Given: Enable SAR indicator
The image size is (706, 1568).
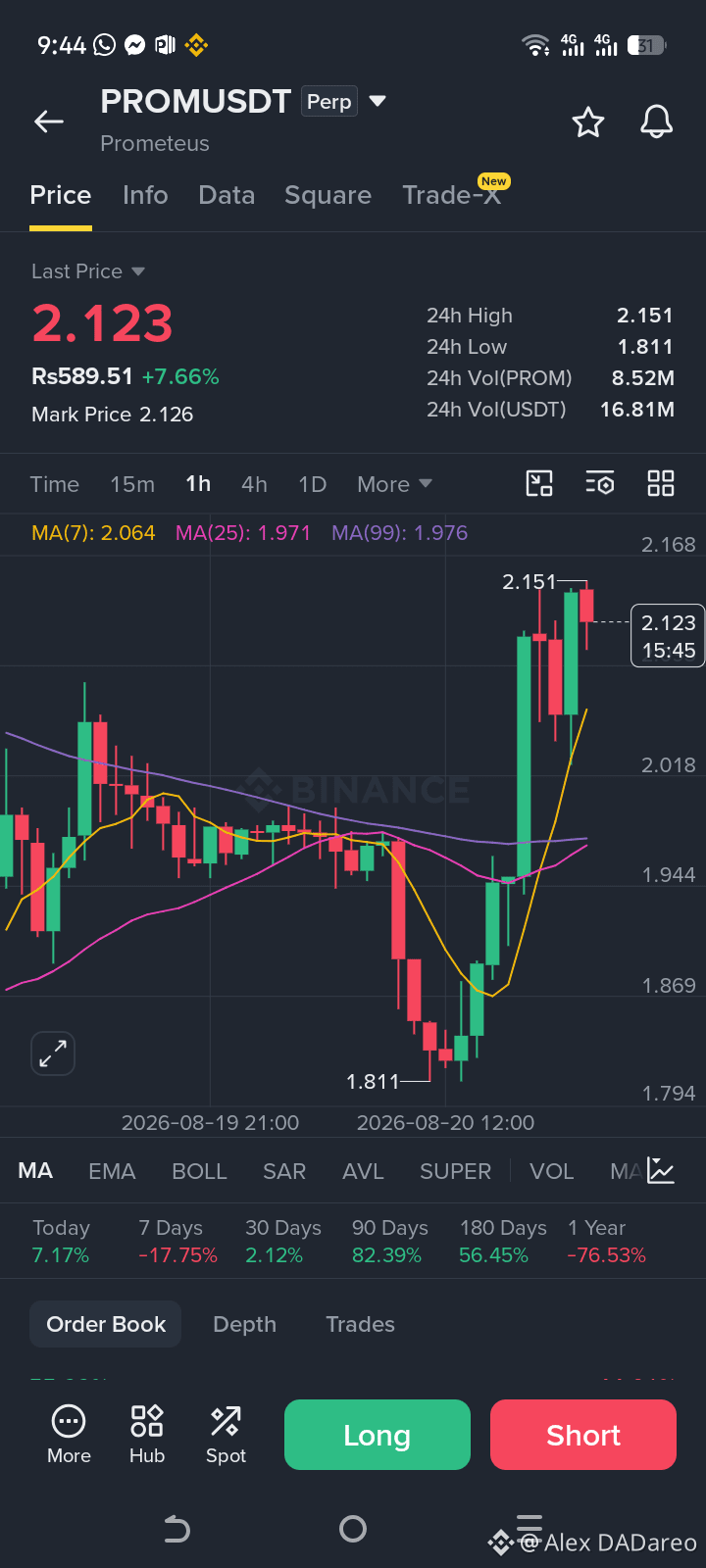Looking at the screenshot, I should [284, 1171].
